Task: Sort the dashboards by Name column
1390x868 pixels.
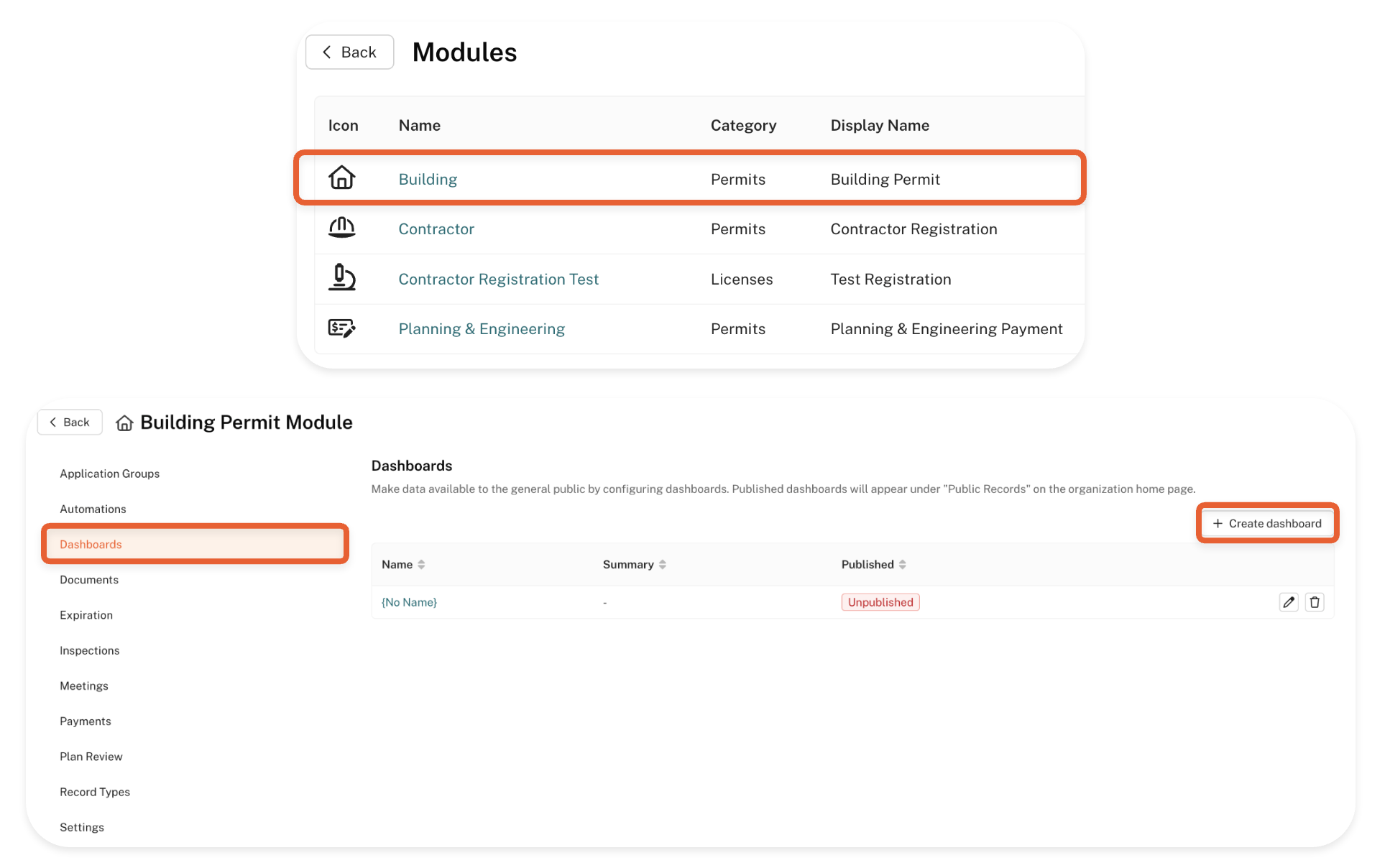Action: (421, 565)
